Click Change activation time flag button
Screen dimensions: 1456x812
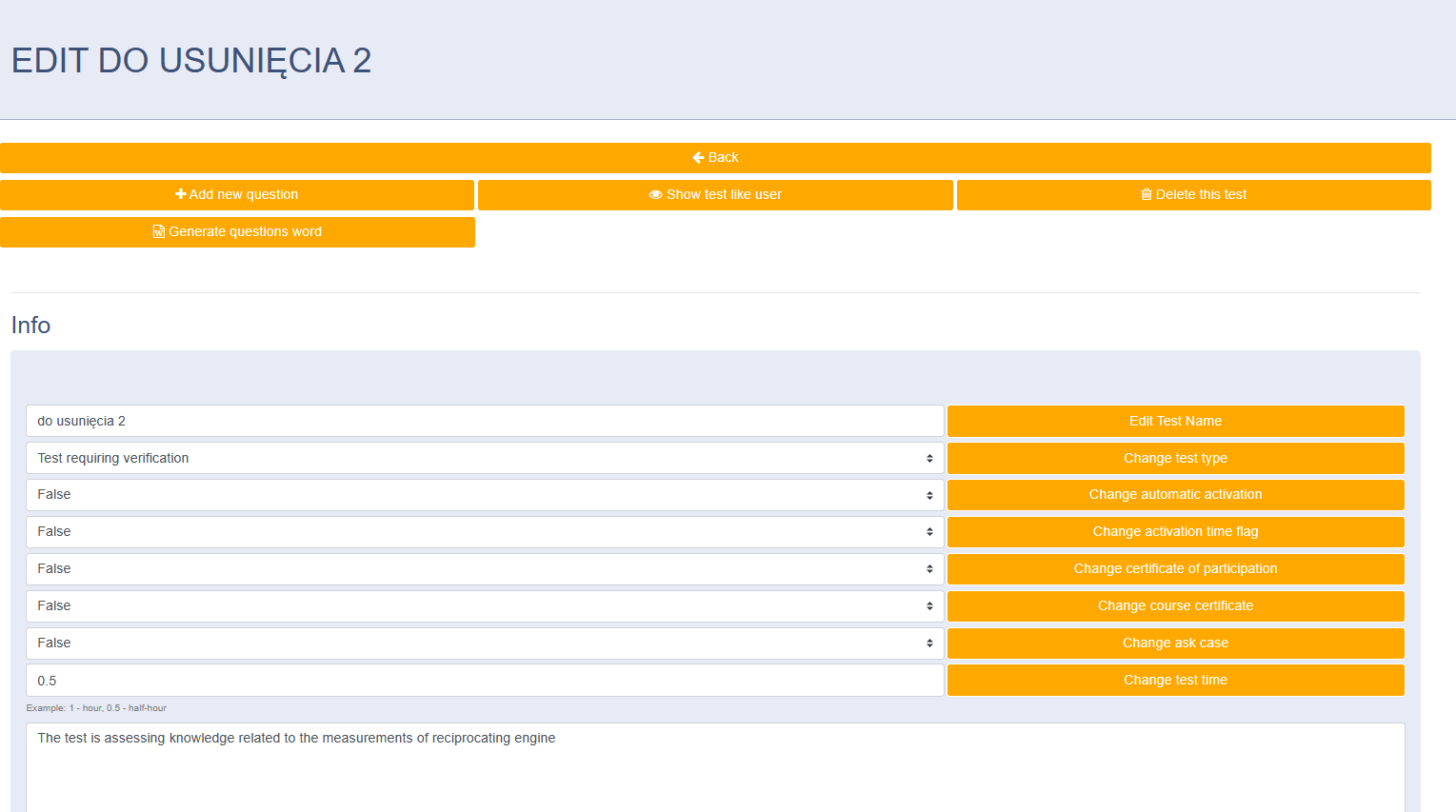tap(1175, 532)
